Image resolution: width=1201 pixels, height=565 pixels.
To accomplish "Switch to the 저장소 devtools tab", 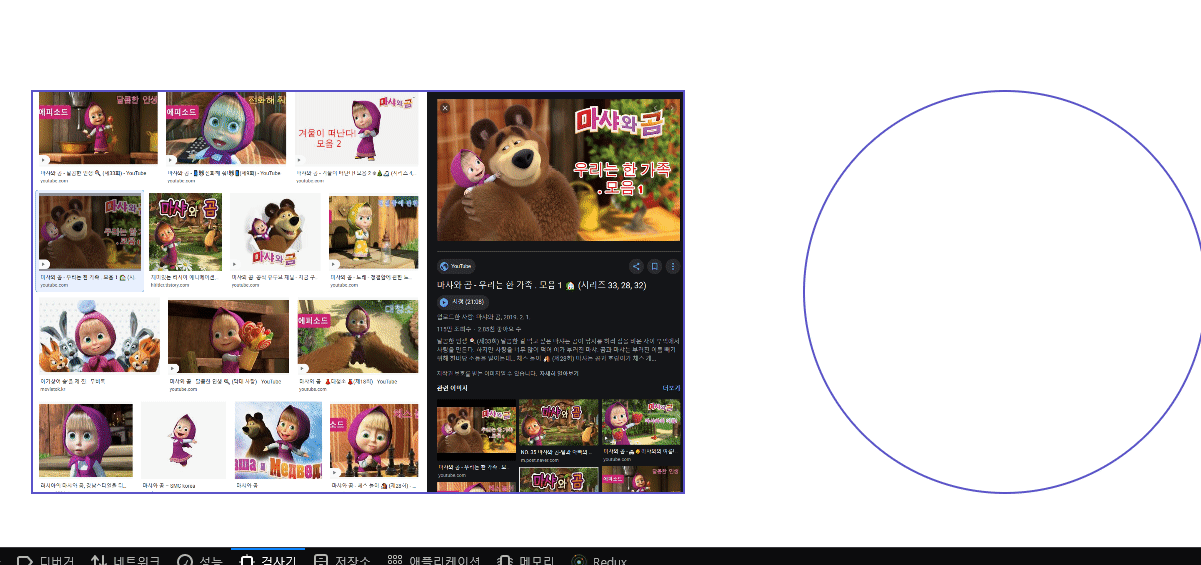I will tap(341, 559).
